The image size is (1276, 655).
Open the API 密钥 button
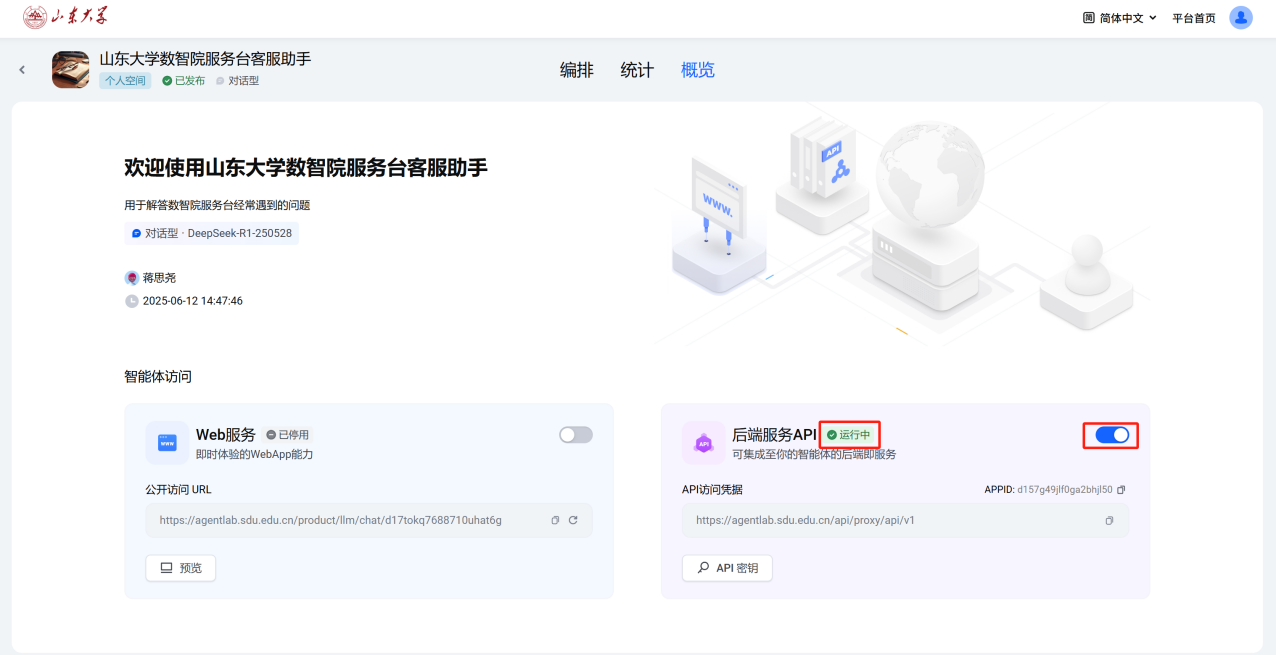click(x=727, y=568)
